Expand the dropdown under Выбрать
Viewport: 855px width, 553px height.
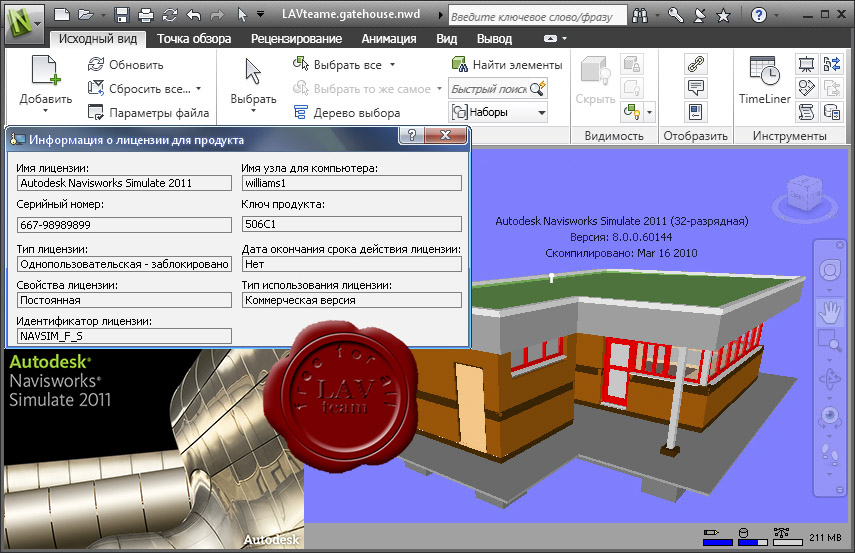(253, 111)
